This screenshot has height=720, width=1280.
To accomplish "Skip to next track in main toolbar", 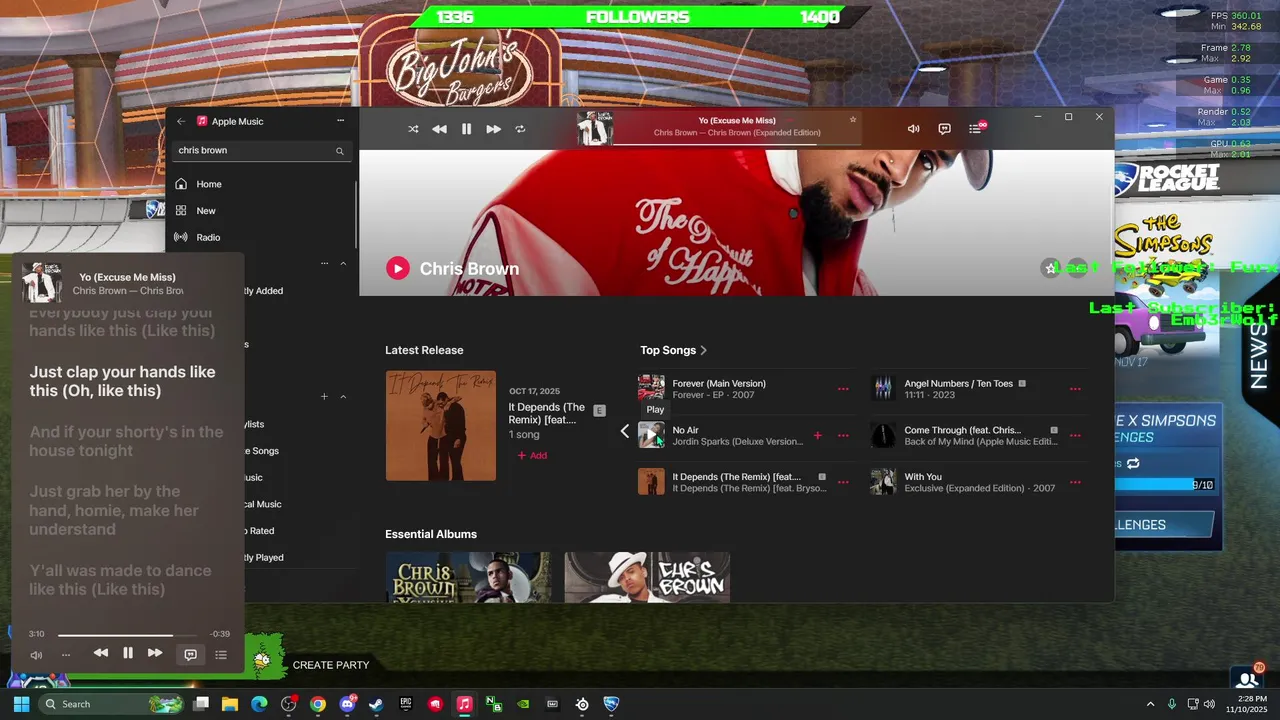I will pyautogui.click(x=493, y=129).
